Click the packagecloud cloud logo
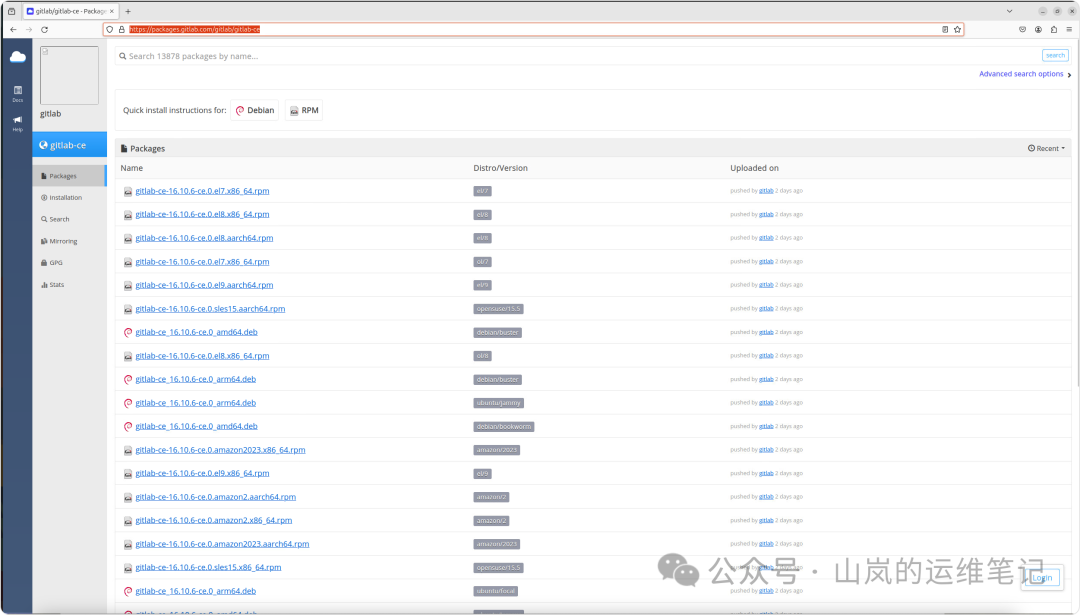 pos(16,57)
